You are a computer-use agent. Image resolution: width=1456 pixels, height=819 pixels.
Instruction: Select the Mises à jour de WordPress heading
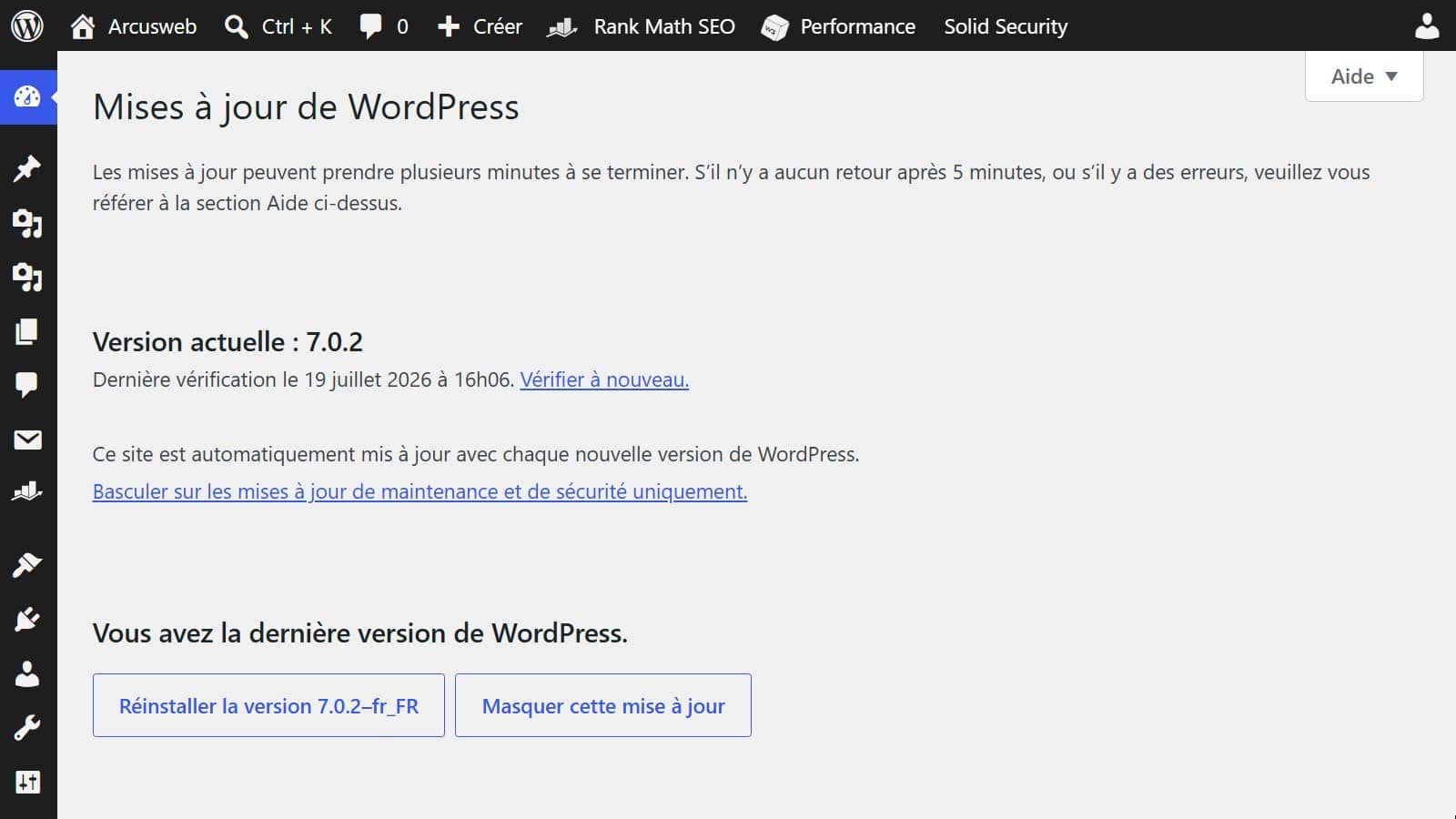point(306,107)
